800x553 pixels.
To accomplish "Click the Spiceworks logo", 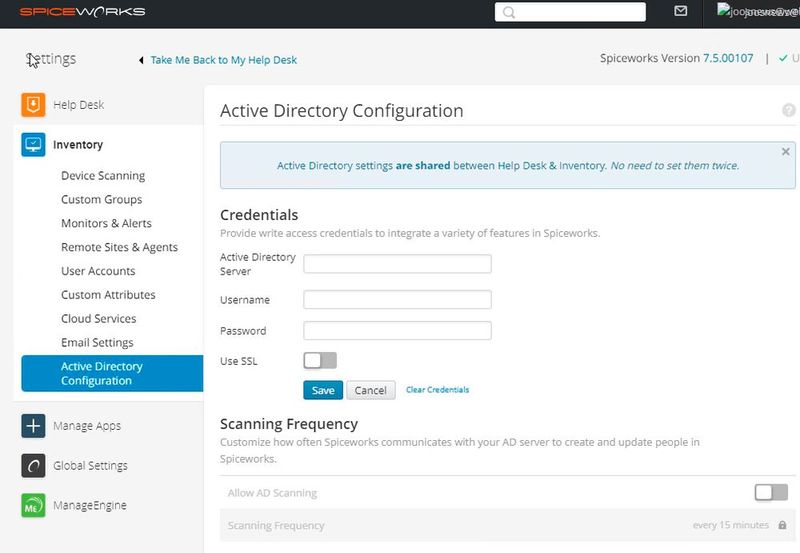I will tap(82, 11).
